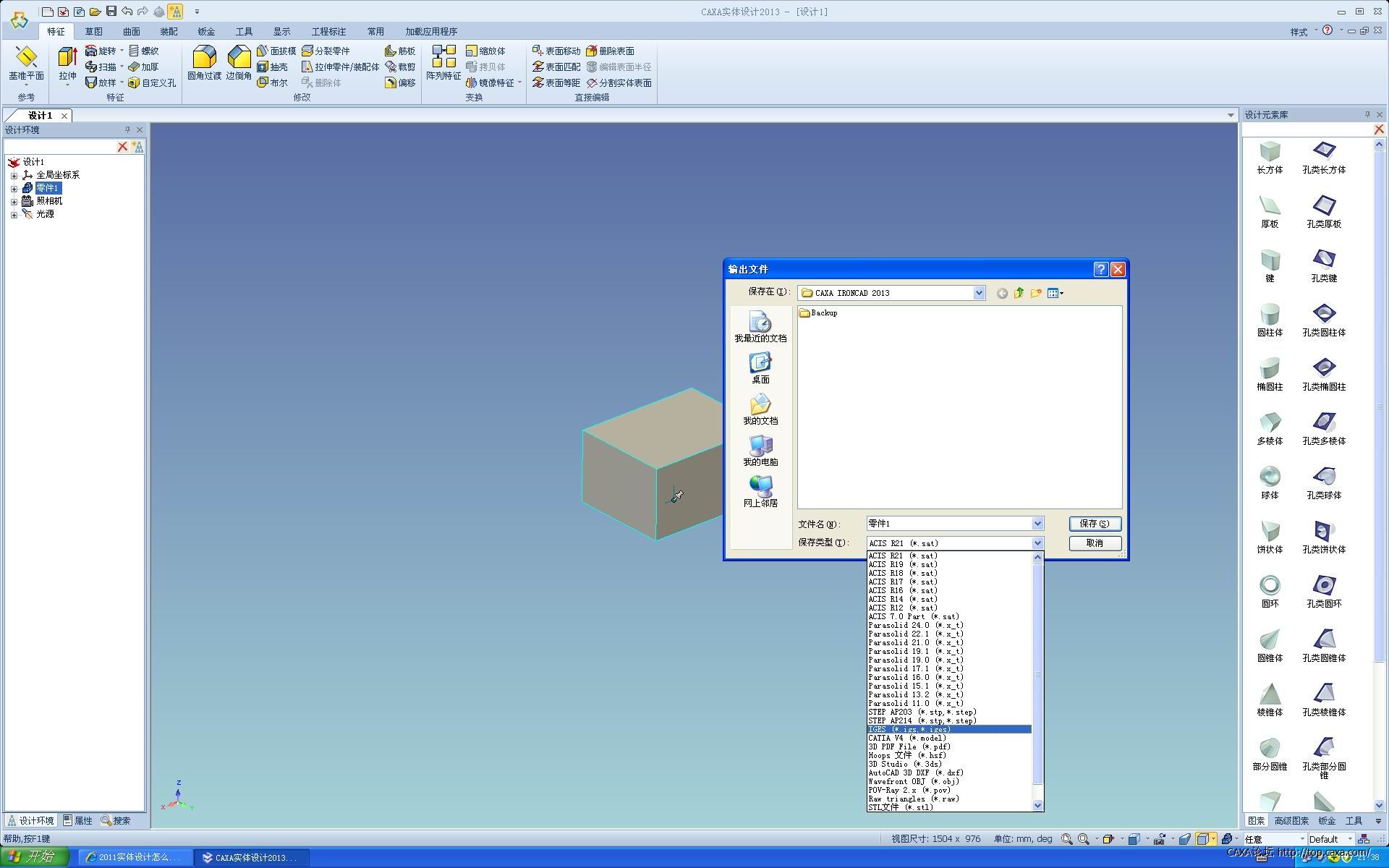The height and width of the screenshot is (868, 1389).
Task: Choose the 旋转 revolve feature tool
Action: 101,51
